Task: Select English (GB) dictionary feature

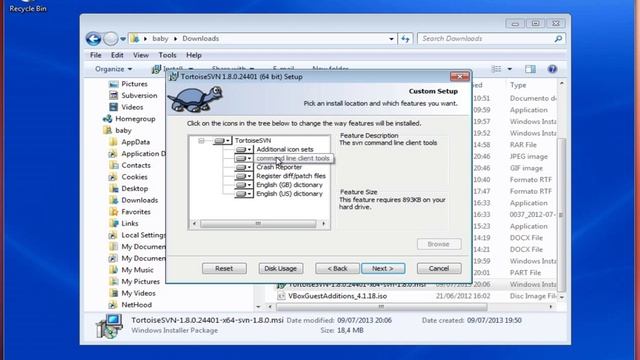Action: pyautogui.click(x=289, y=185)
